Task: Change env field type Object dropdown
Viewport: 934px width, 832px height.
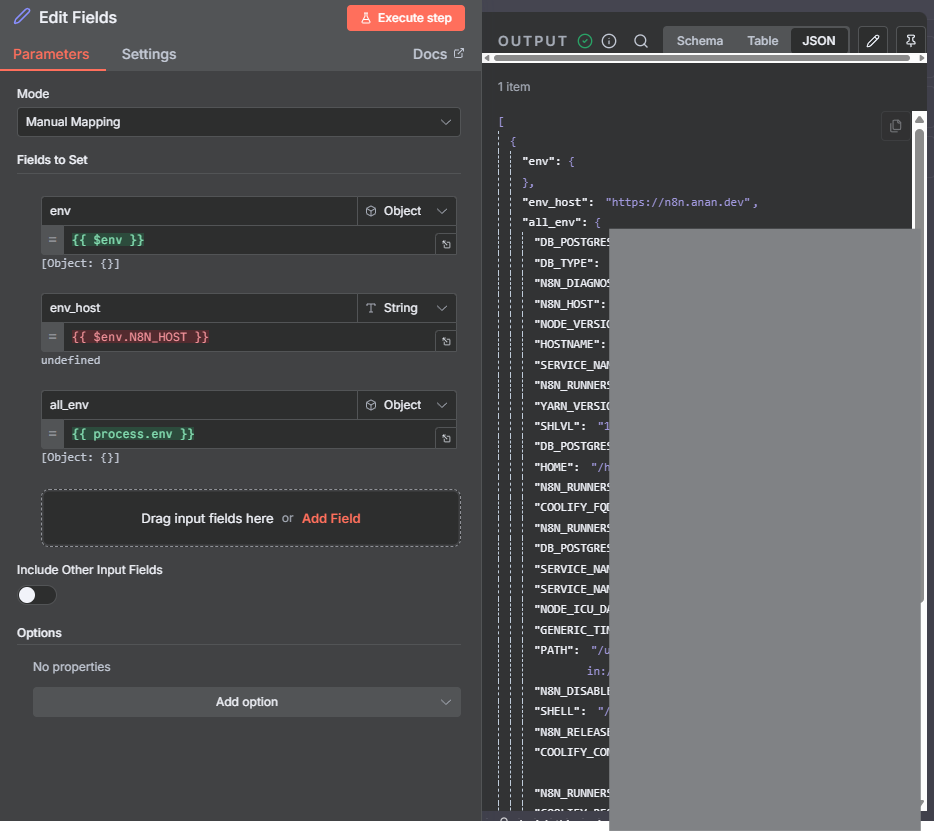Action: coord(407,211)
